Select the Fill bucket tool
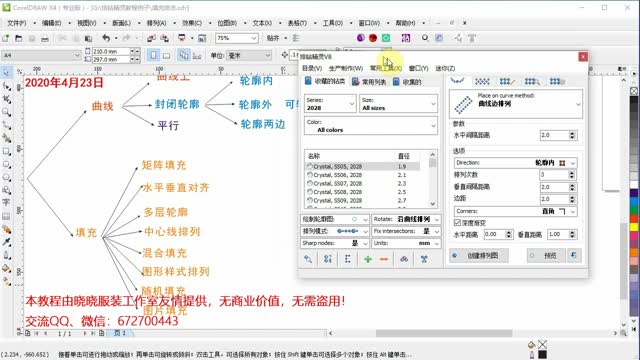 [6, 268]
